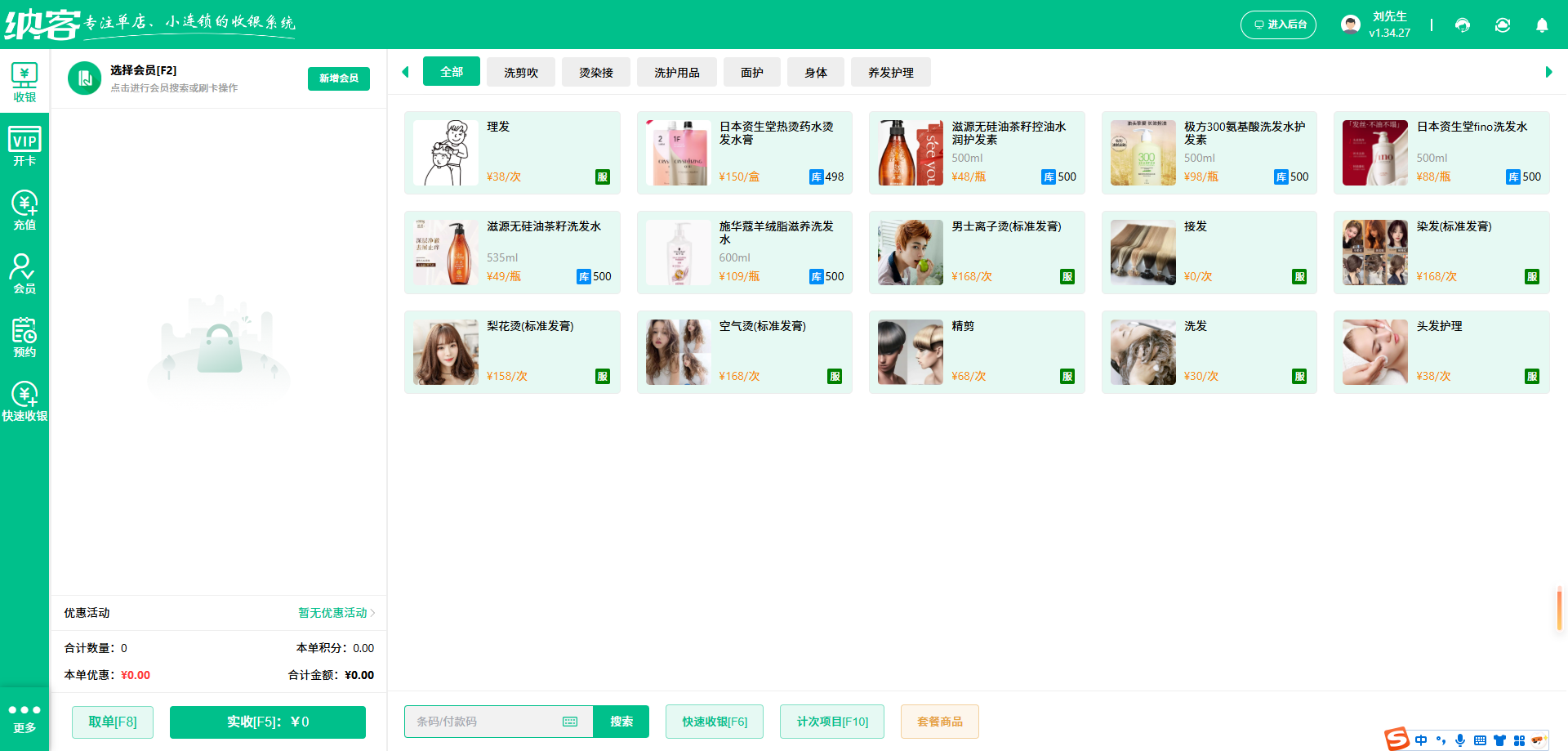Viewport: 1568px width, 751px height.
Task: Open the on-screen keyboard icon in barcode field
Action: click(x=570, y=722)
